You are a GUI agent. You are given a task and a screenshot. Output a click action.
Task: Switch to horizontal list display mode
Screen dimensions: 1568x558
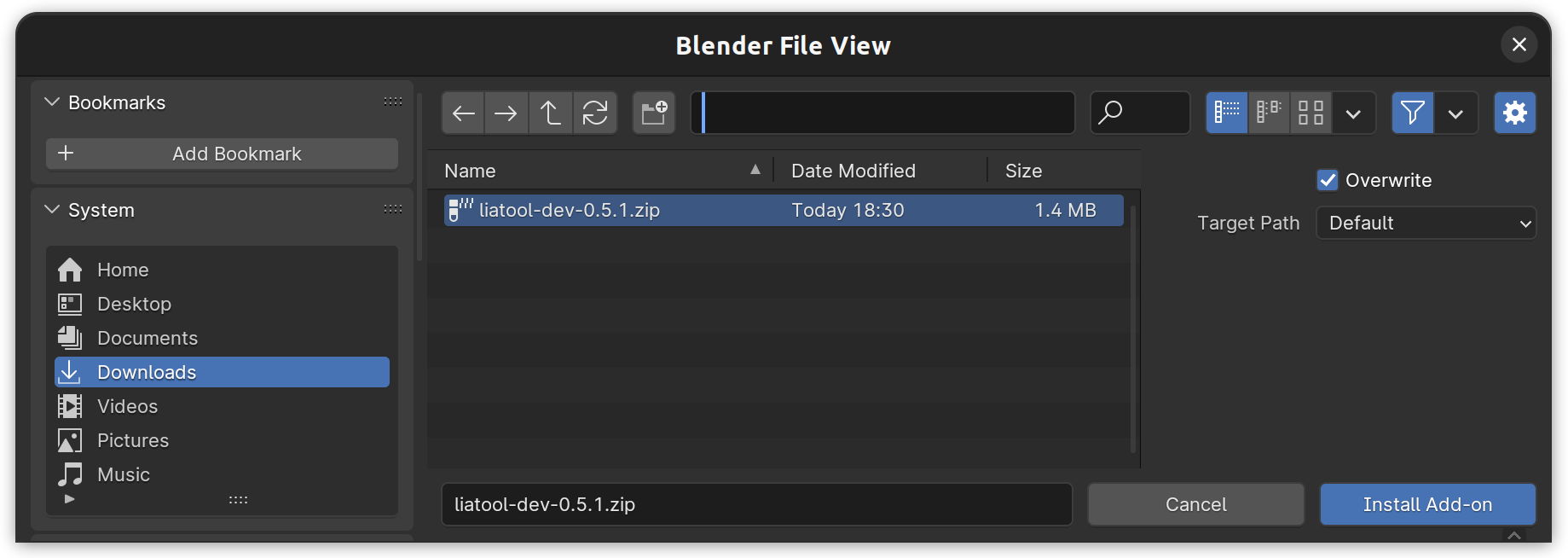click(x=1269, y=113)
